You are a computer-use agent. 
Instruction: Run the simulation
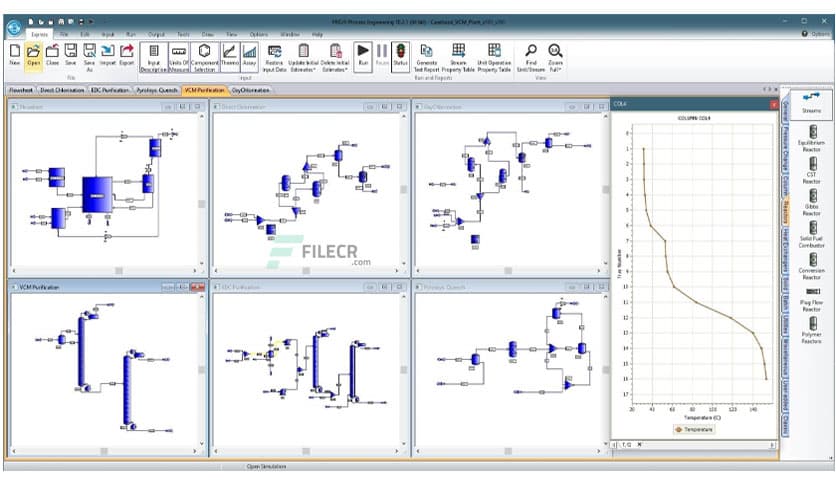click(x=363, y=55)
